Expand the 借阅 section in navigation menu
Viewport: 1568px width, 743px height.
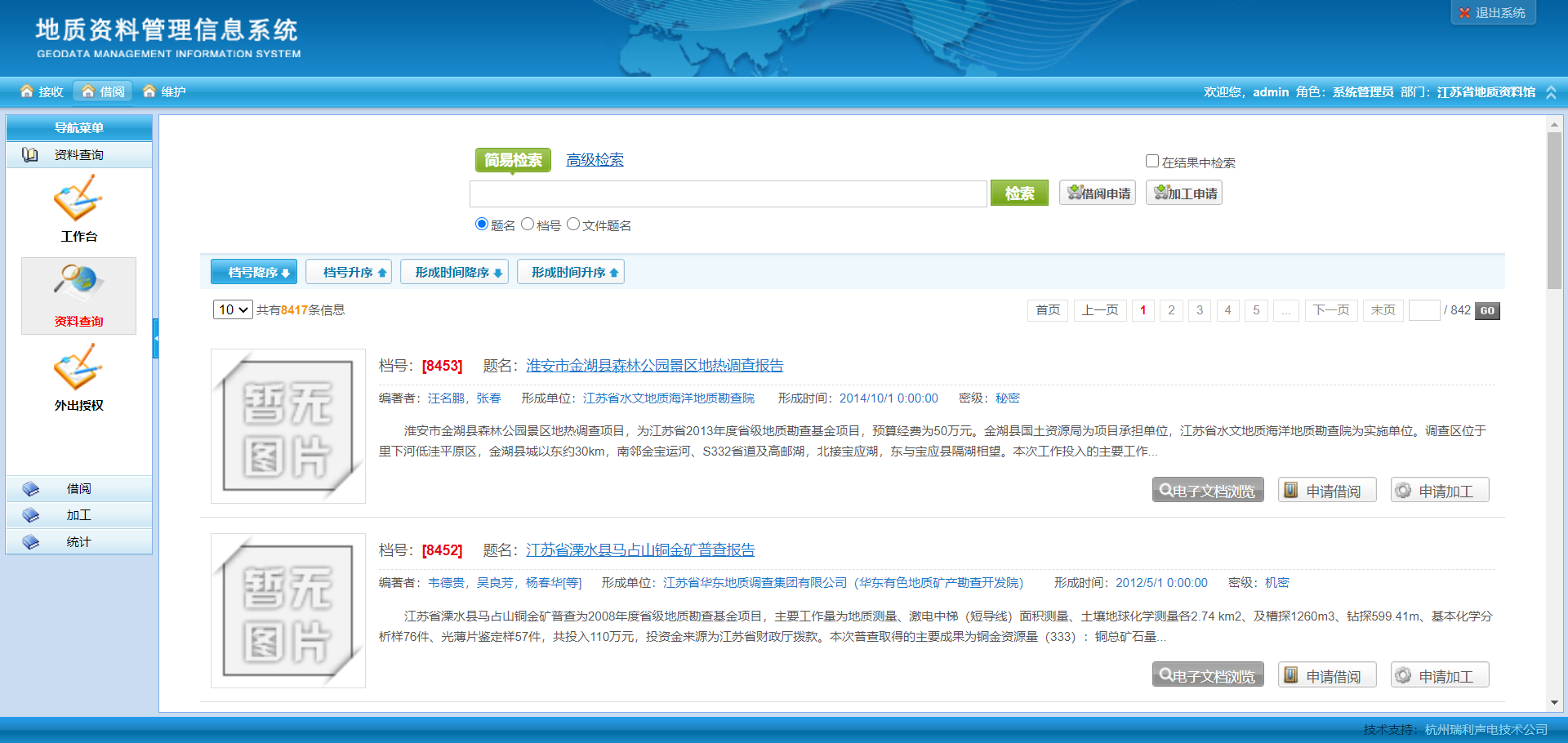coord(79,489)
